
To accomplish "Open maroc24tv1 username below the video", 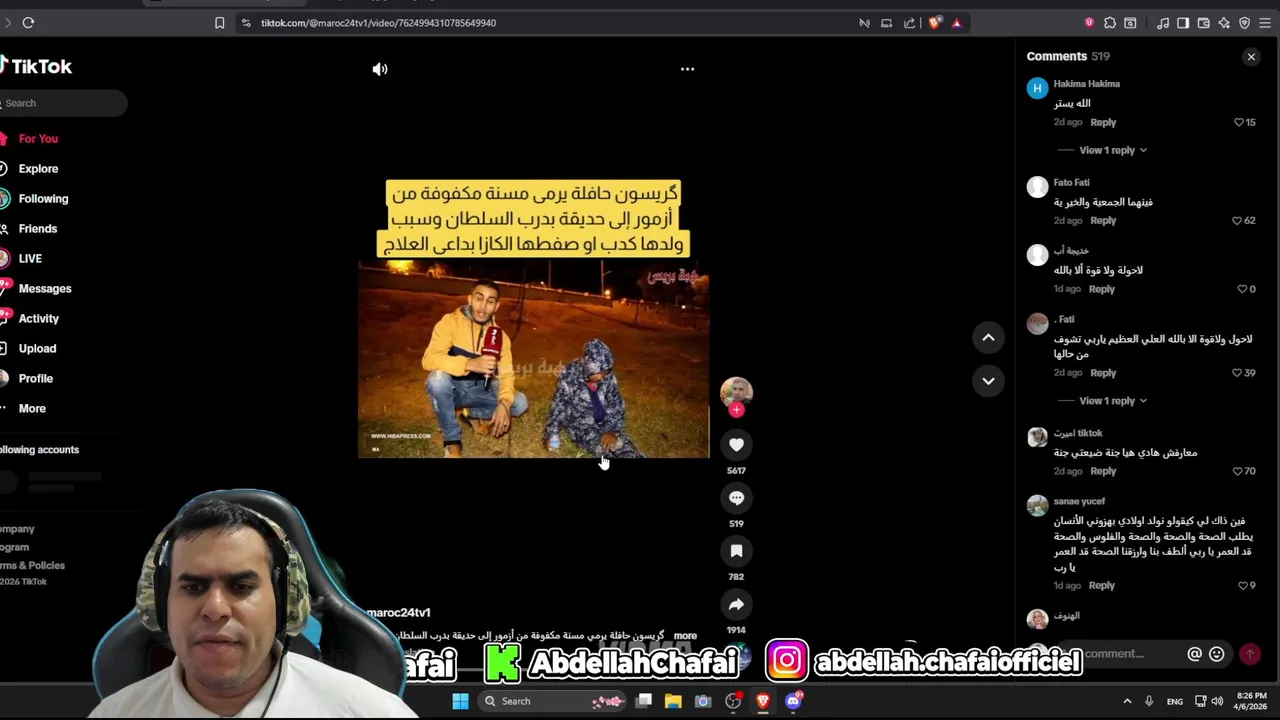I will point(398,613).
